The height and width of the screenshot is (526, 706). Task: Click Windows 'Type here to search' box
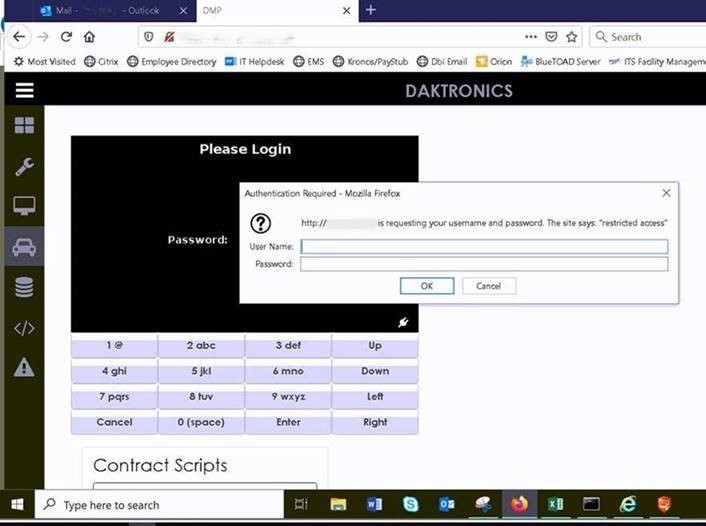tap(159, 504)
